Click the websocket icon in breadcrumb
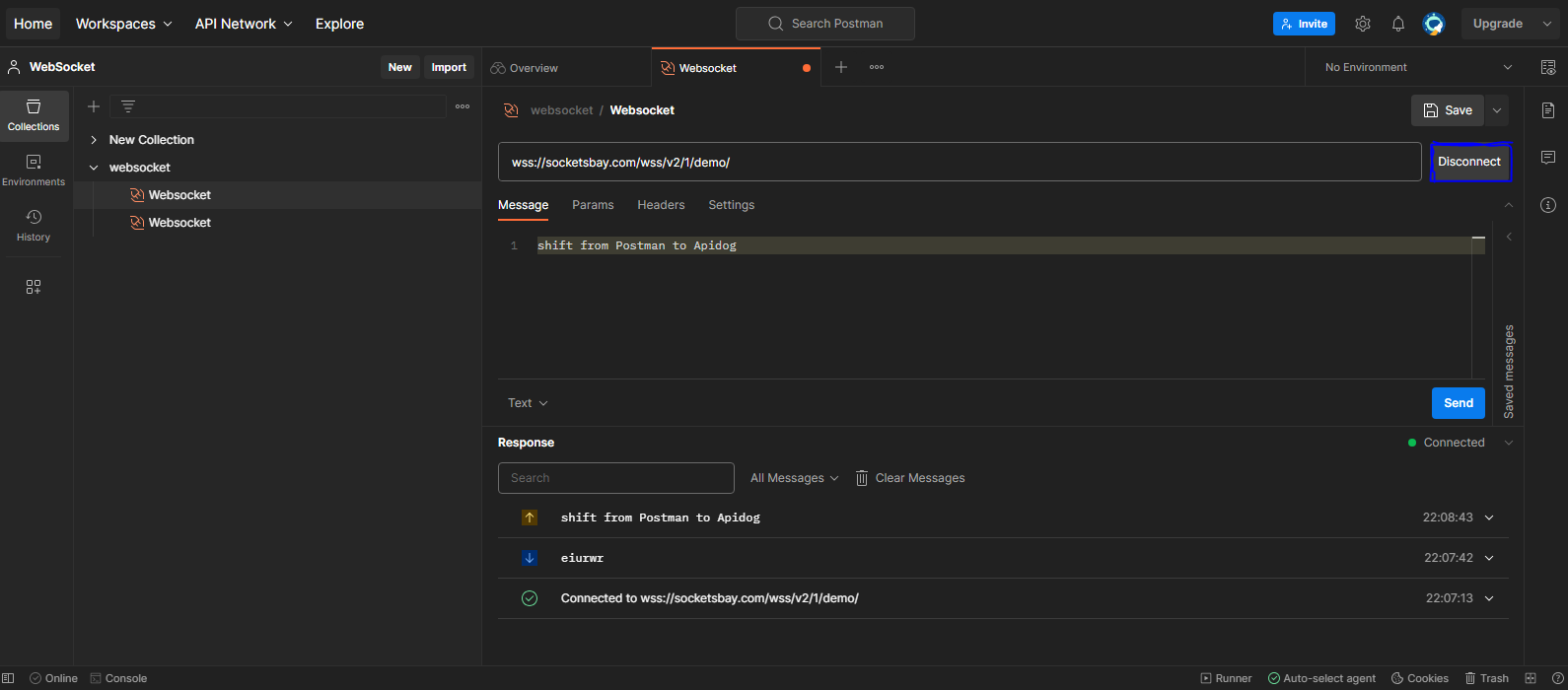 (x=511, y=110)
